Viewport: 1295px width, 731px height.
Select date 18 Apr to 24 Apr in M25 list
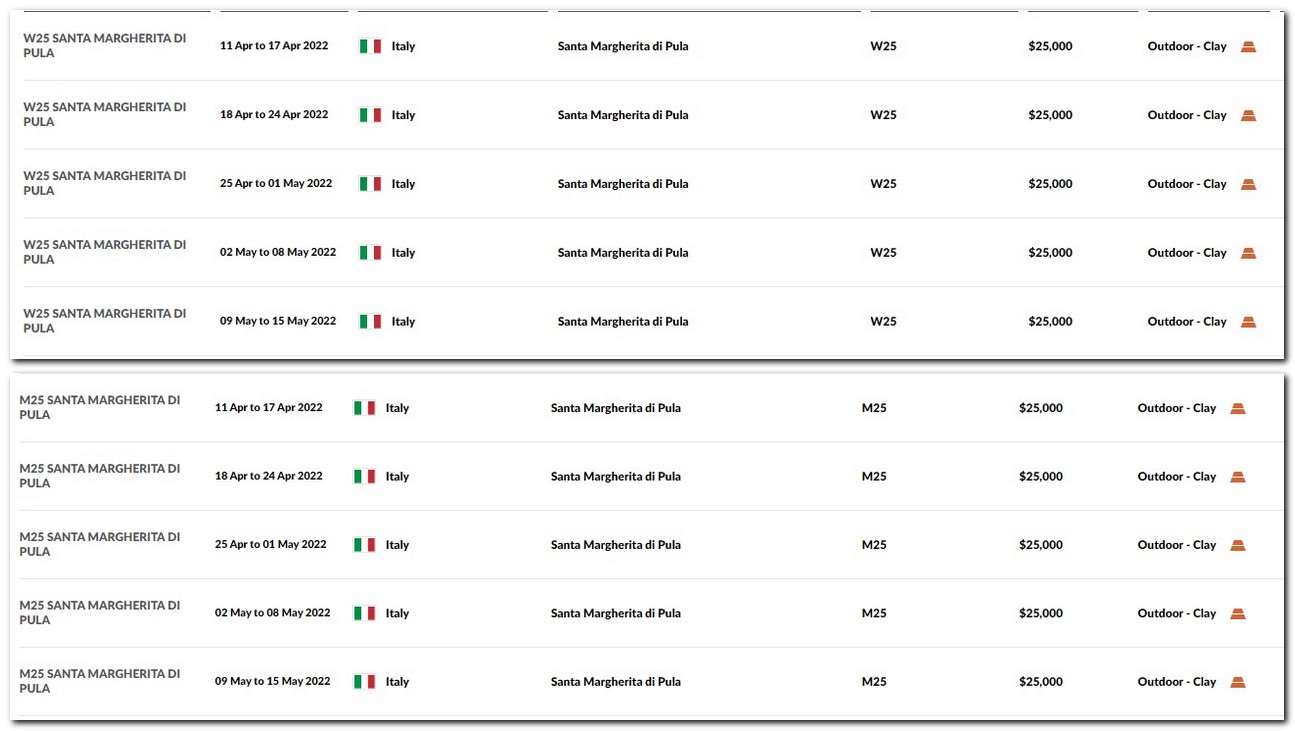[269, 477]
